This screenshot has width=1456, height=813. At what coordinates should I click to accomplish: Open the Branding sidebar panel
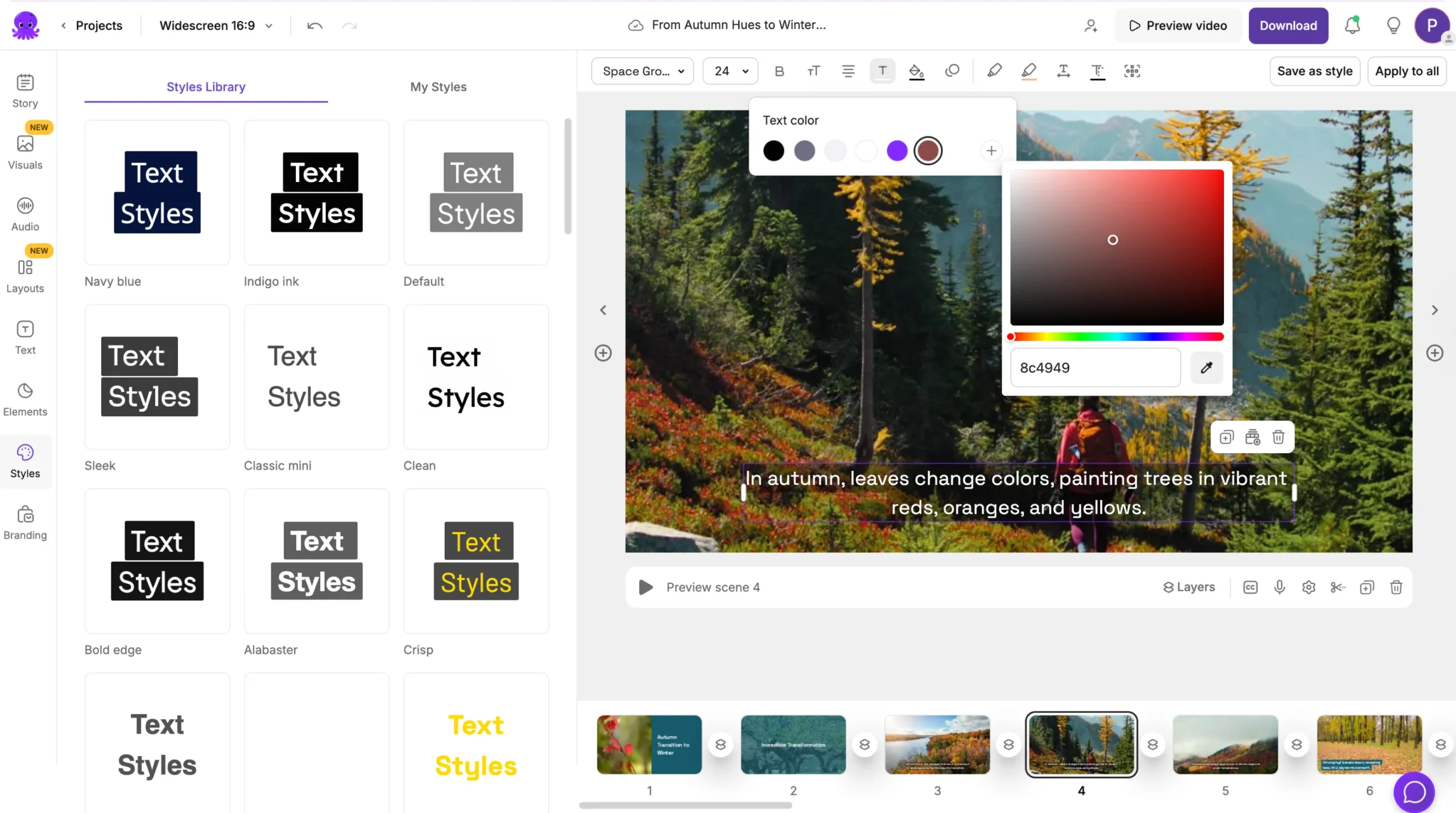25,522
